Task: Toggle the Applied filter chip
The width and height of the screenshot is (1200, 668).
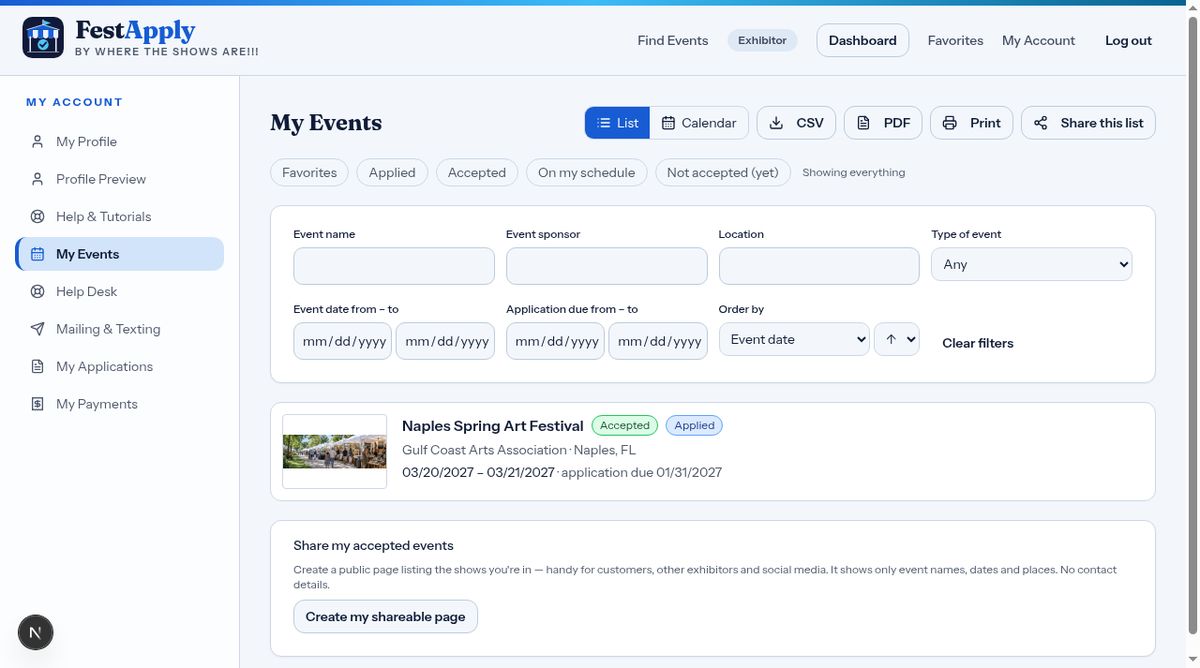Action: (x=392, y=173)
